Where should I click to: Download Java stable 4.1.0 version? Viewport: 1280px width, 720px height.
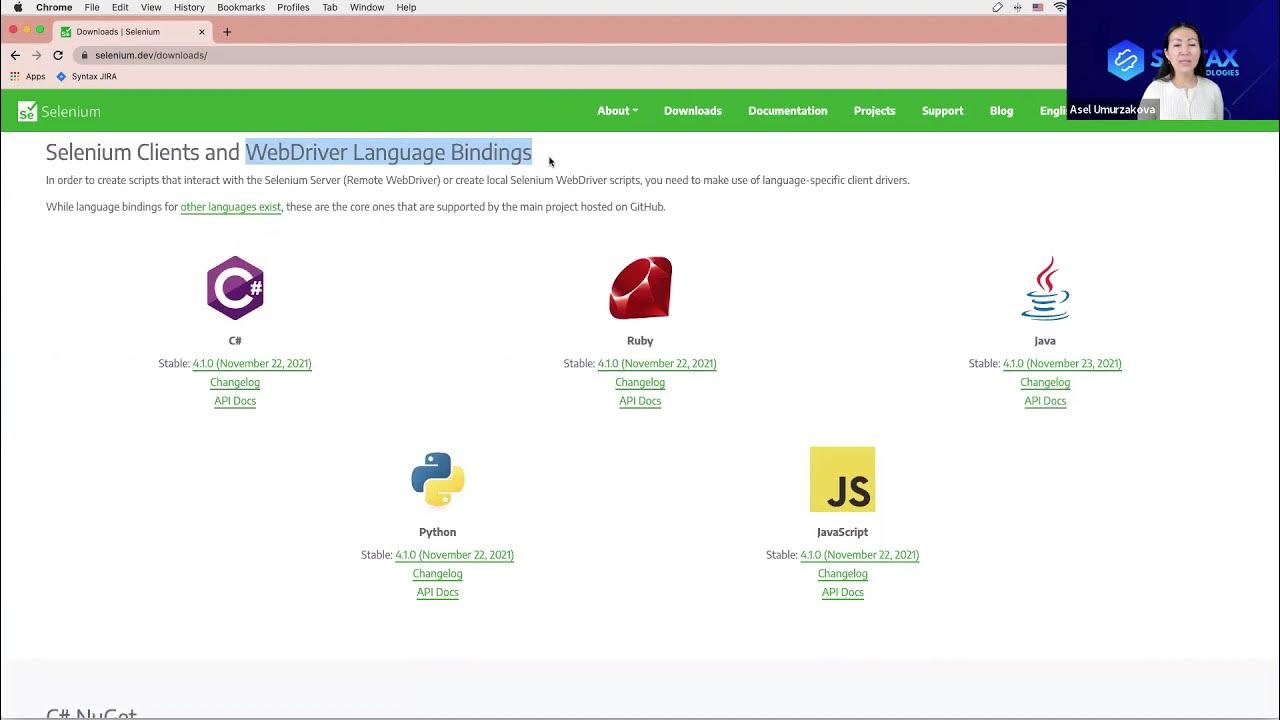[1062, 364]
